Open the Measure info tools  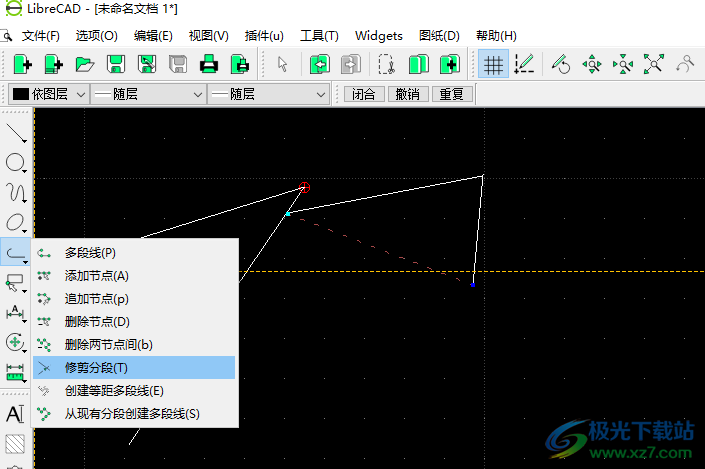[x=16, y=372]
